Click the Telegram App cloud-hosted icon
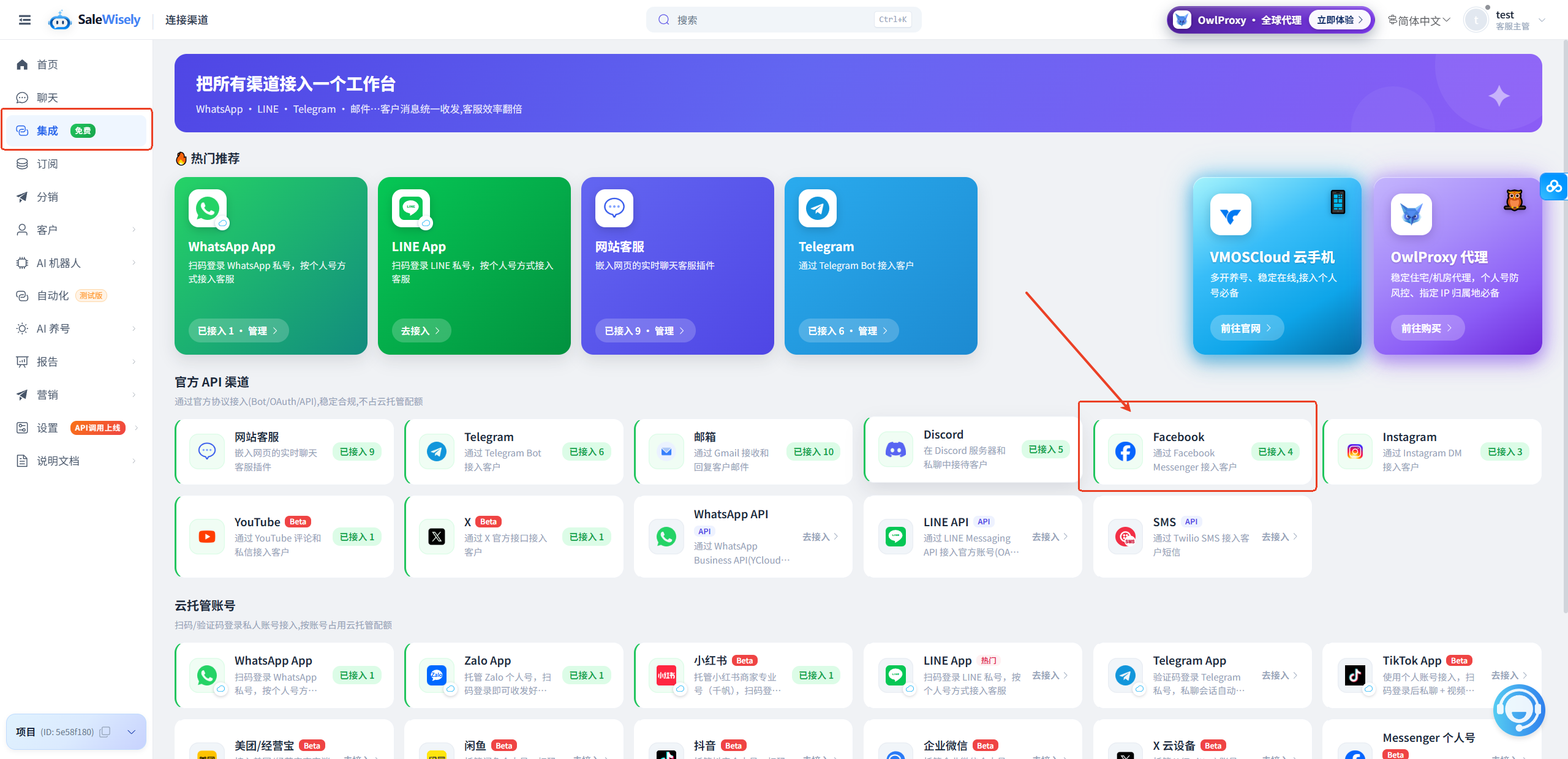 click(x=1125, y=676)
